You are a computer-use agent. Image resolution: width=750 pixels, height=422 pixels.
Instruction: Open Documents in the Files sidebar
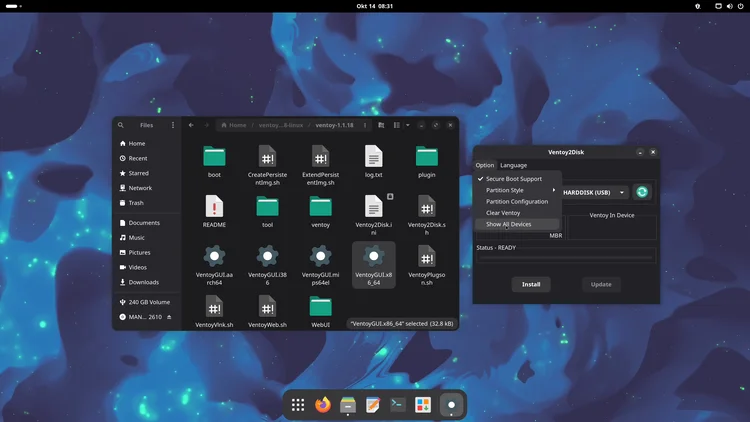(147, 222)
